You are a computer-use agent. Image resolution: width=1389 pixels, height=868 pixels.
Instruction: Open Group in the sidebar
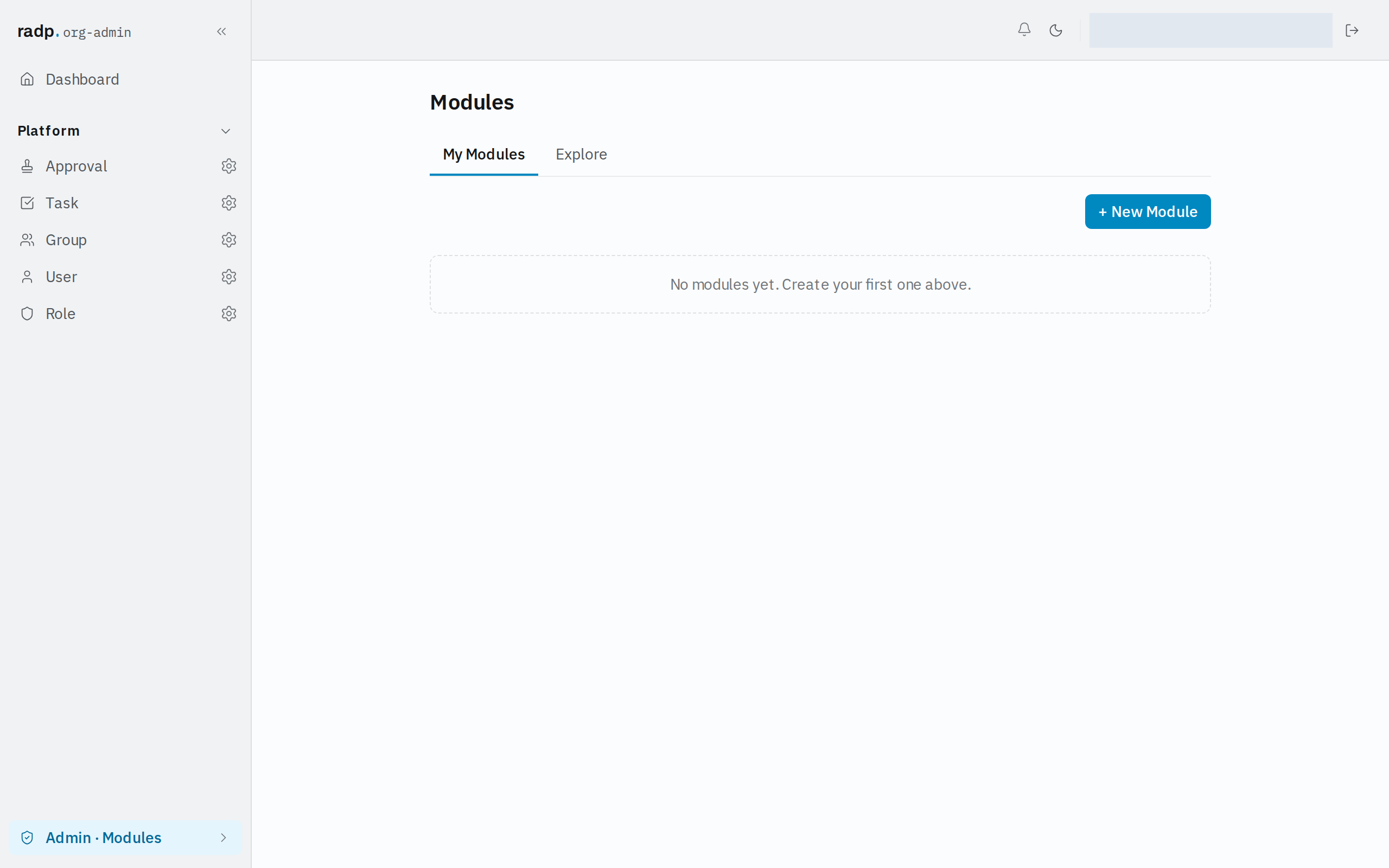[66, 239]
